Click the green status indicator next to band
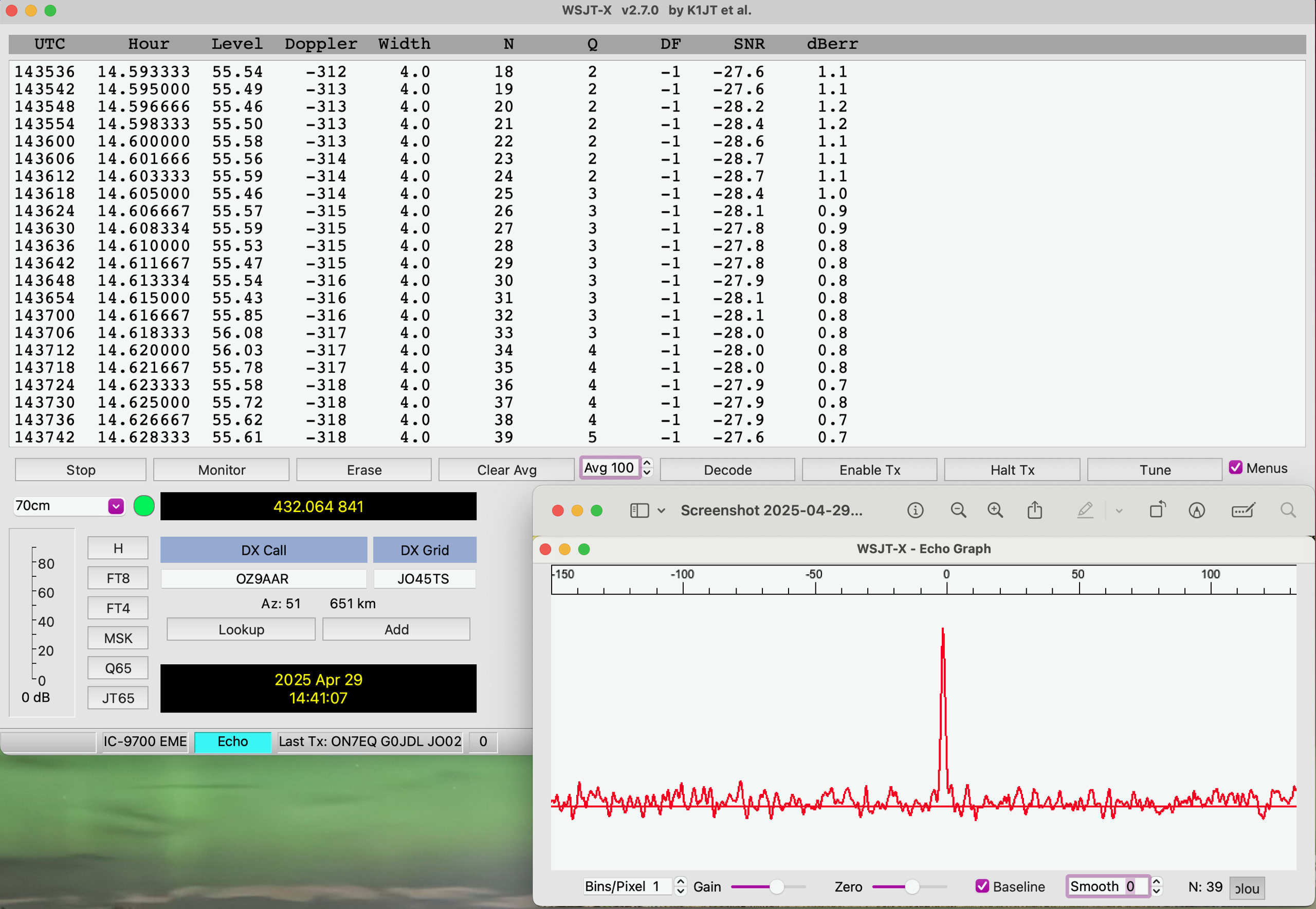 tap(144, 506)
